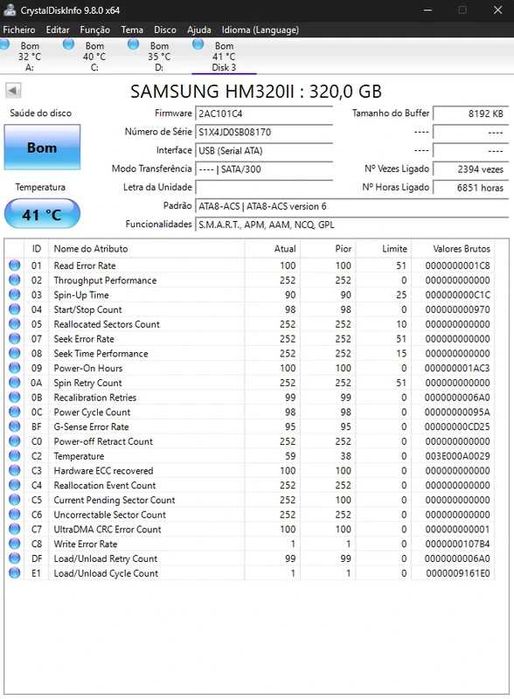
Task: Click the CrystalDiskInfo title bar app icon
Action: pyautogui.click(x=9, y=10)
